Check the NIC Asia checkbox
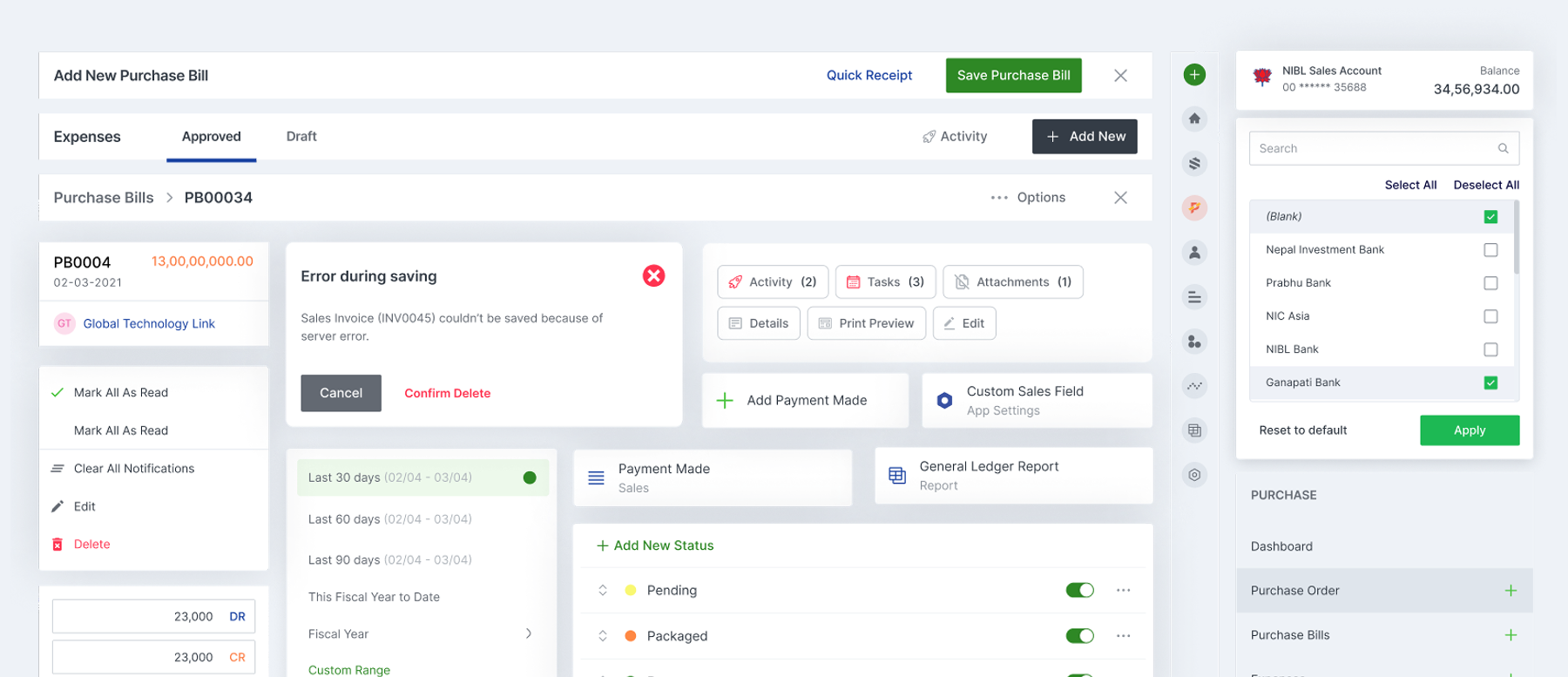Screen dimensions: 1568x677 pos(1490,316)
